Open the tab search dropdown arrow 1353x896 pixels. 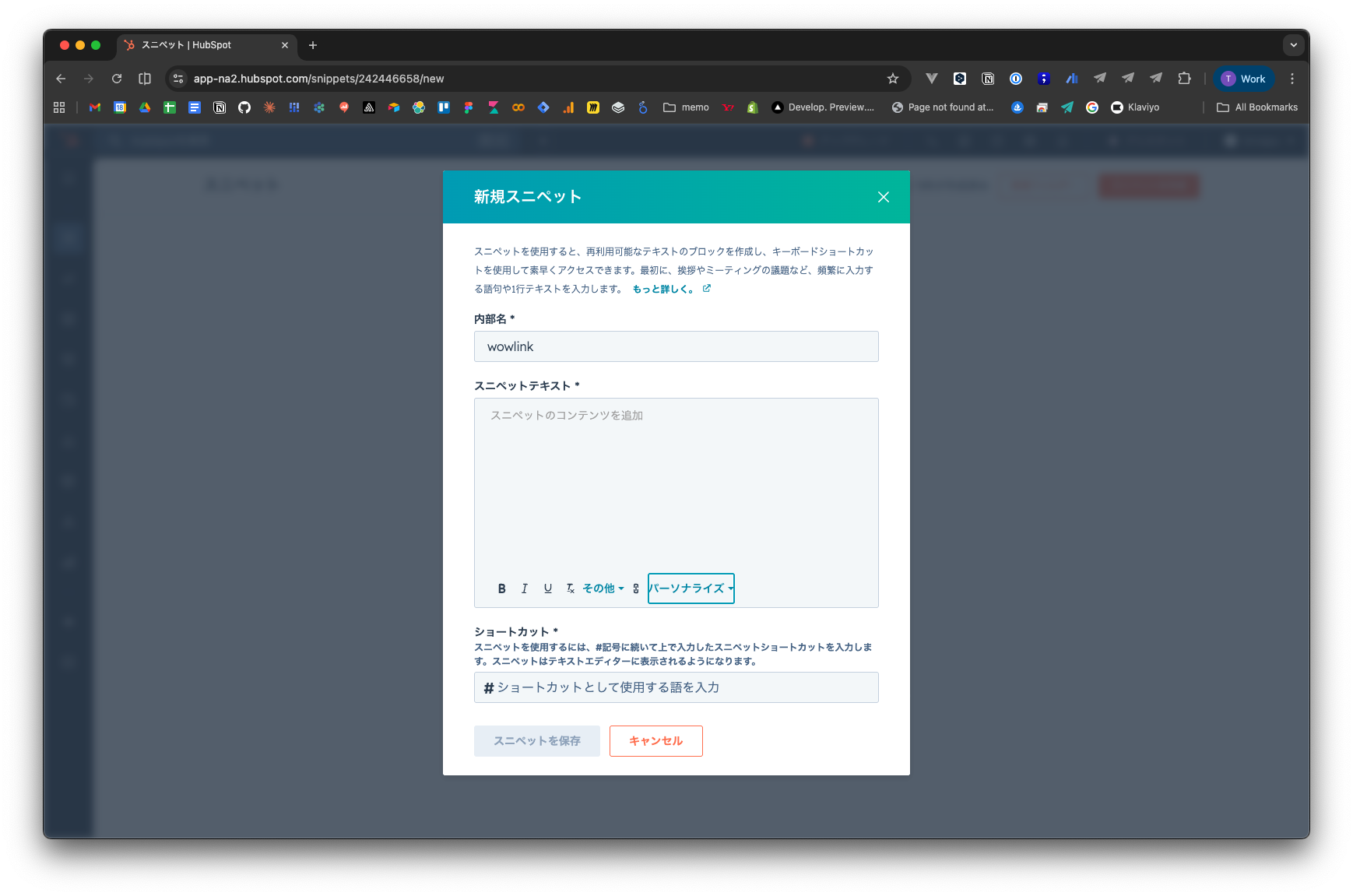[1294, 45]
